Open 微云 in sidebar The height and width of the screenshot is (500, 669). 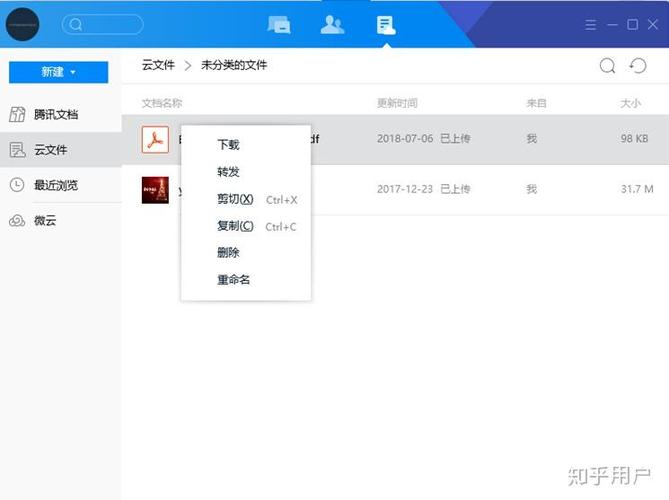[61, 221]
